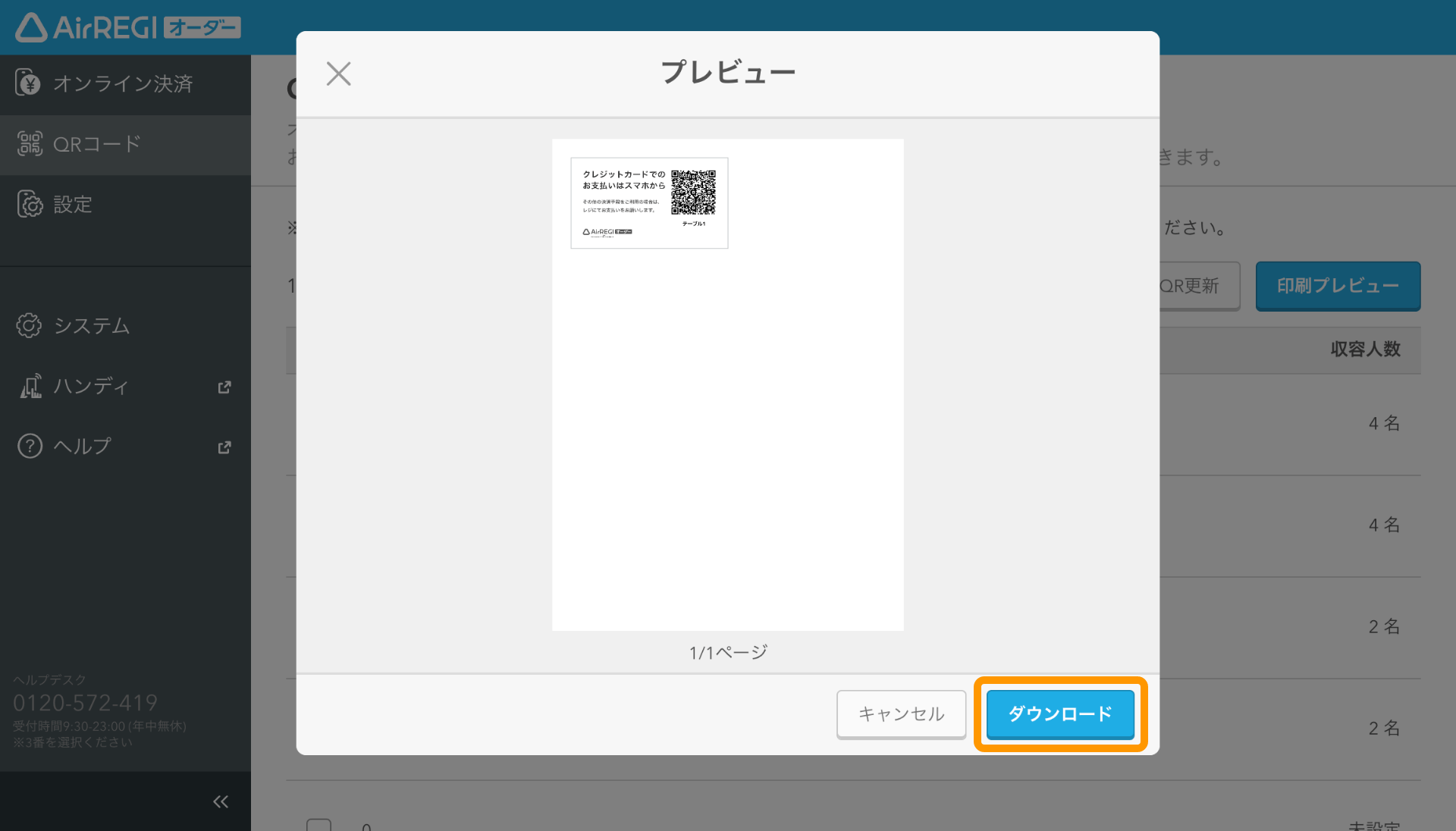
Task: Click the プレビュー dialog title
Action: click(728, 73)
